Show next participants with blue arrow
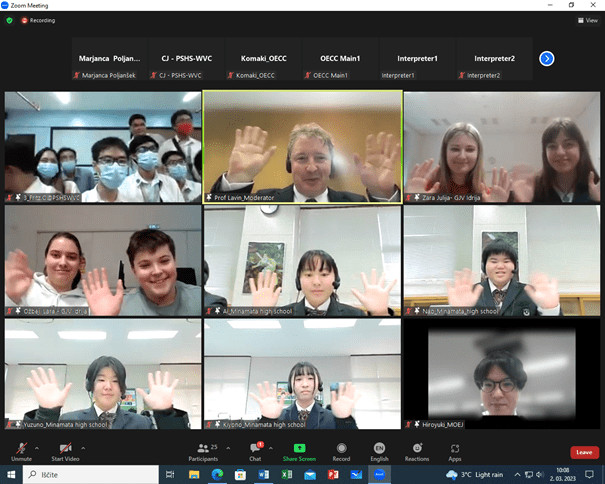Viewport: 605px width, 484px height. [546, 59]
